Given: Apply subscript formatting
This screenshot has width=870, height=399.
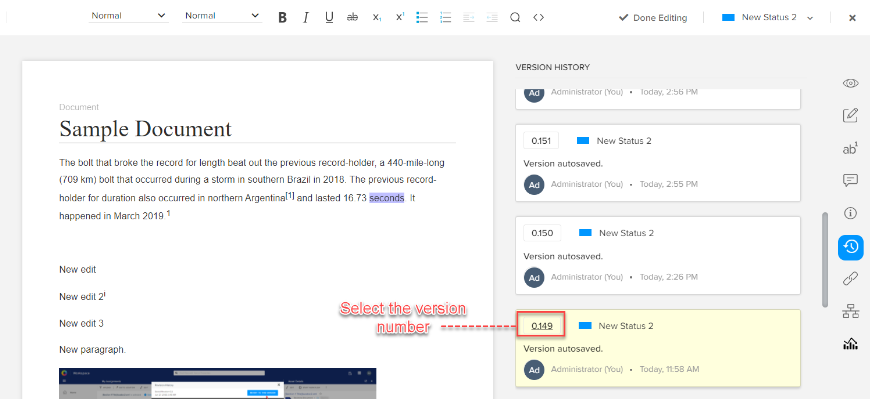Looking at the screenshot, I should 377,18.
